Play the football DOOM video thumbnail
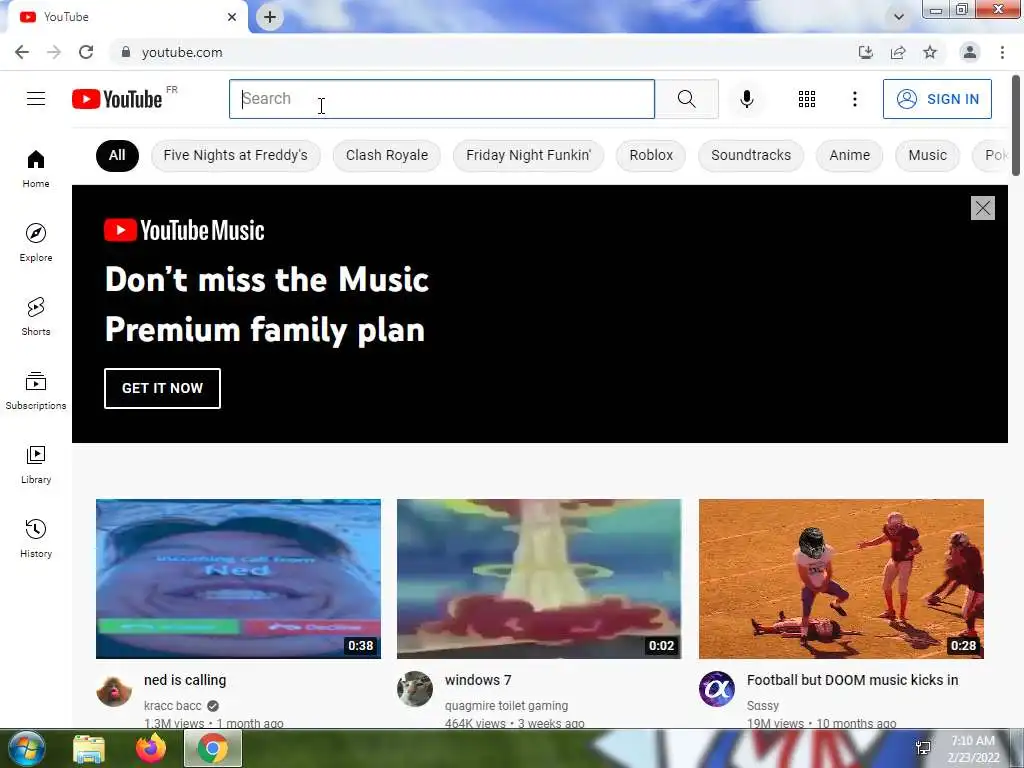 coord(841,579)
